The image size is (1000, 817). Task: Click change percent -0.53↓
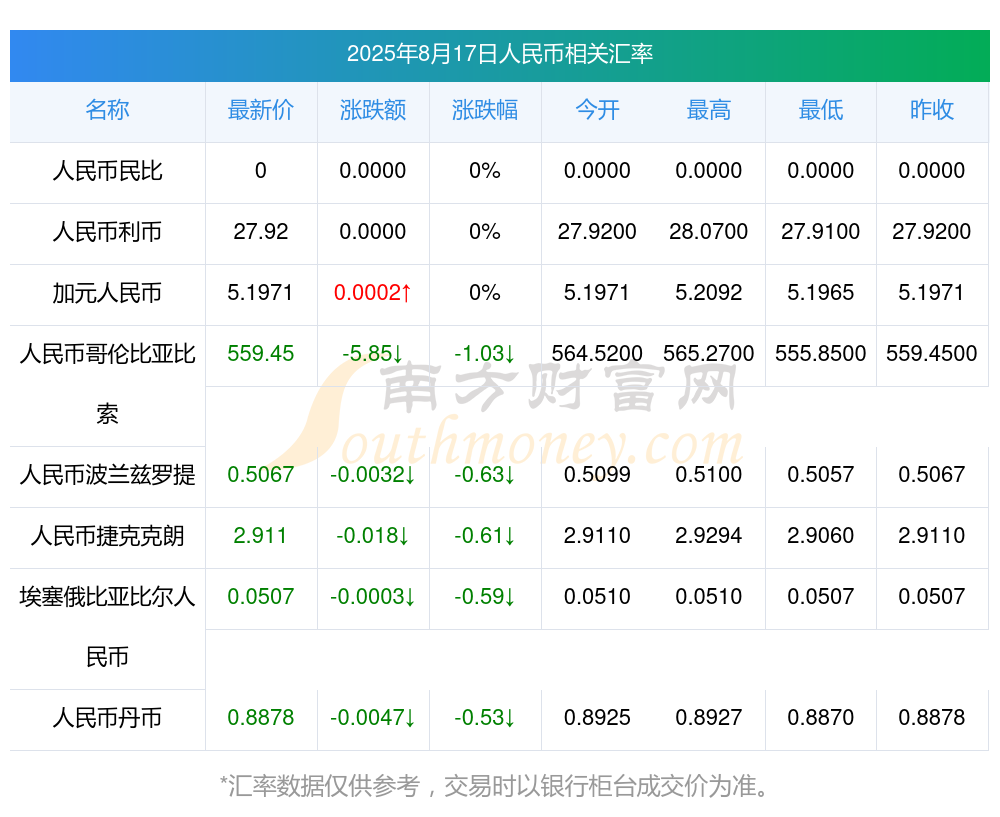pos(485,718)
